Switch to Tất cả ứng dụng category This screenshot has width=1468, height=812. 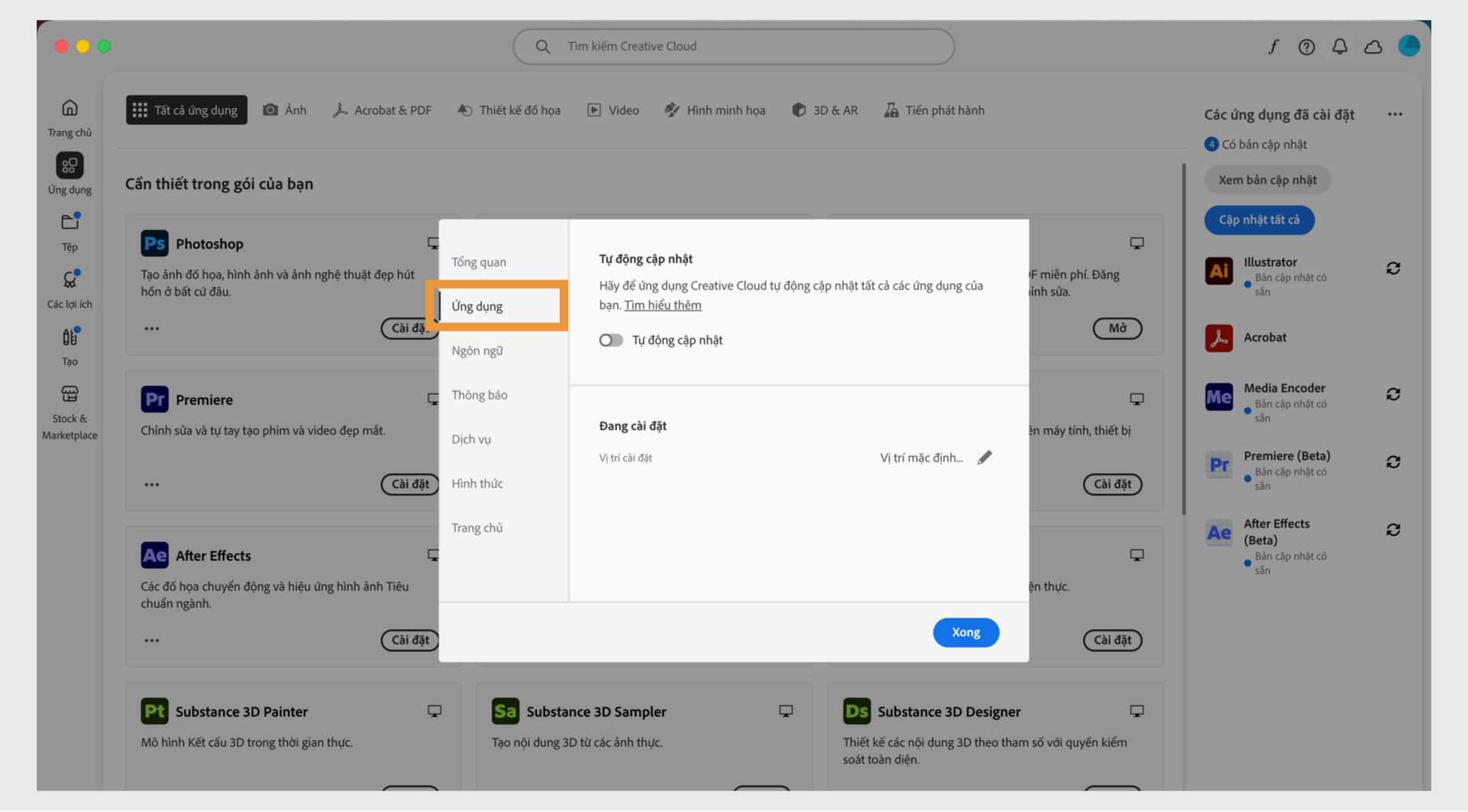pyautogui.click(x=187, y=110)
